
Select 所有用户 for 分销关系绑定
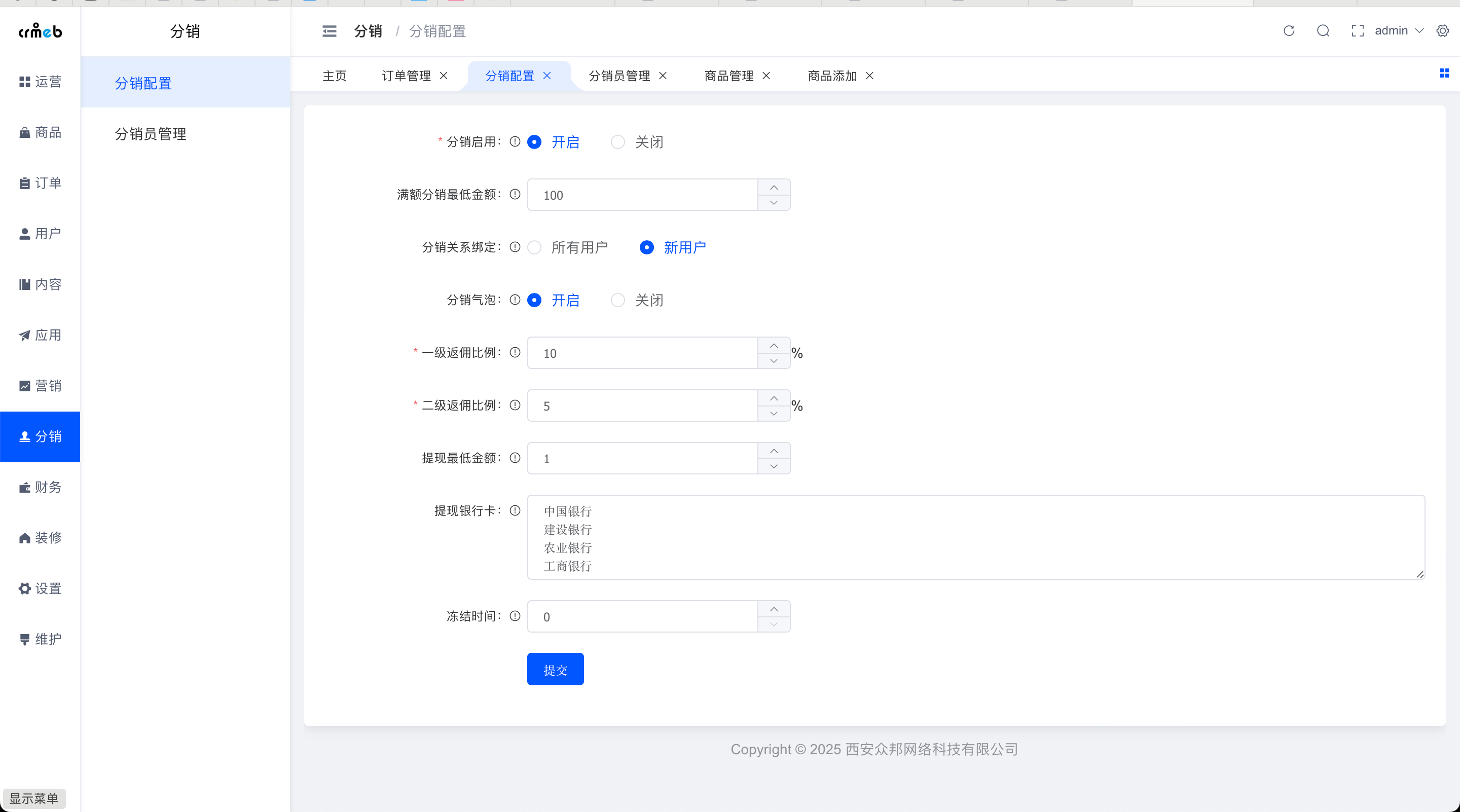coord(534,248)
